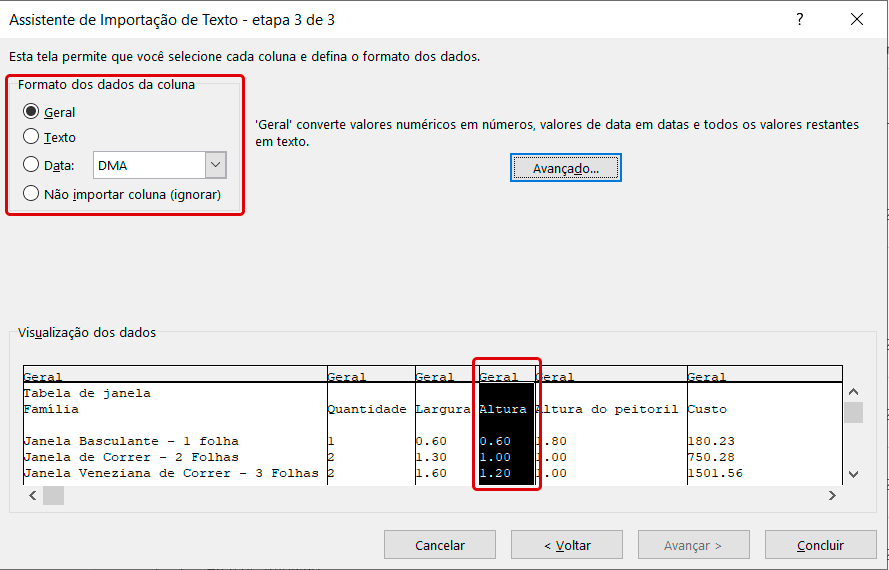Select the Geral format radio button

32,112
